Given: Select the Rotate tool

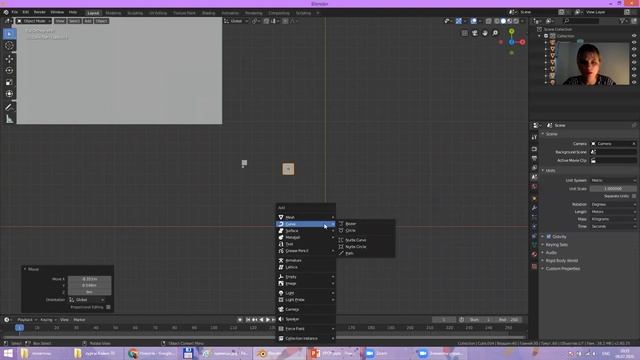Looking at the screenshot, I should [x=9, y=71].
